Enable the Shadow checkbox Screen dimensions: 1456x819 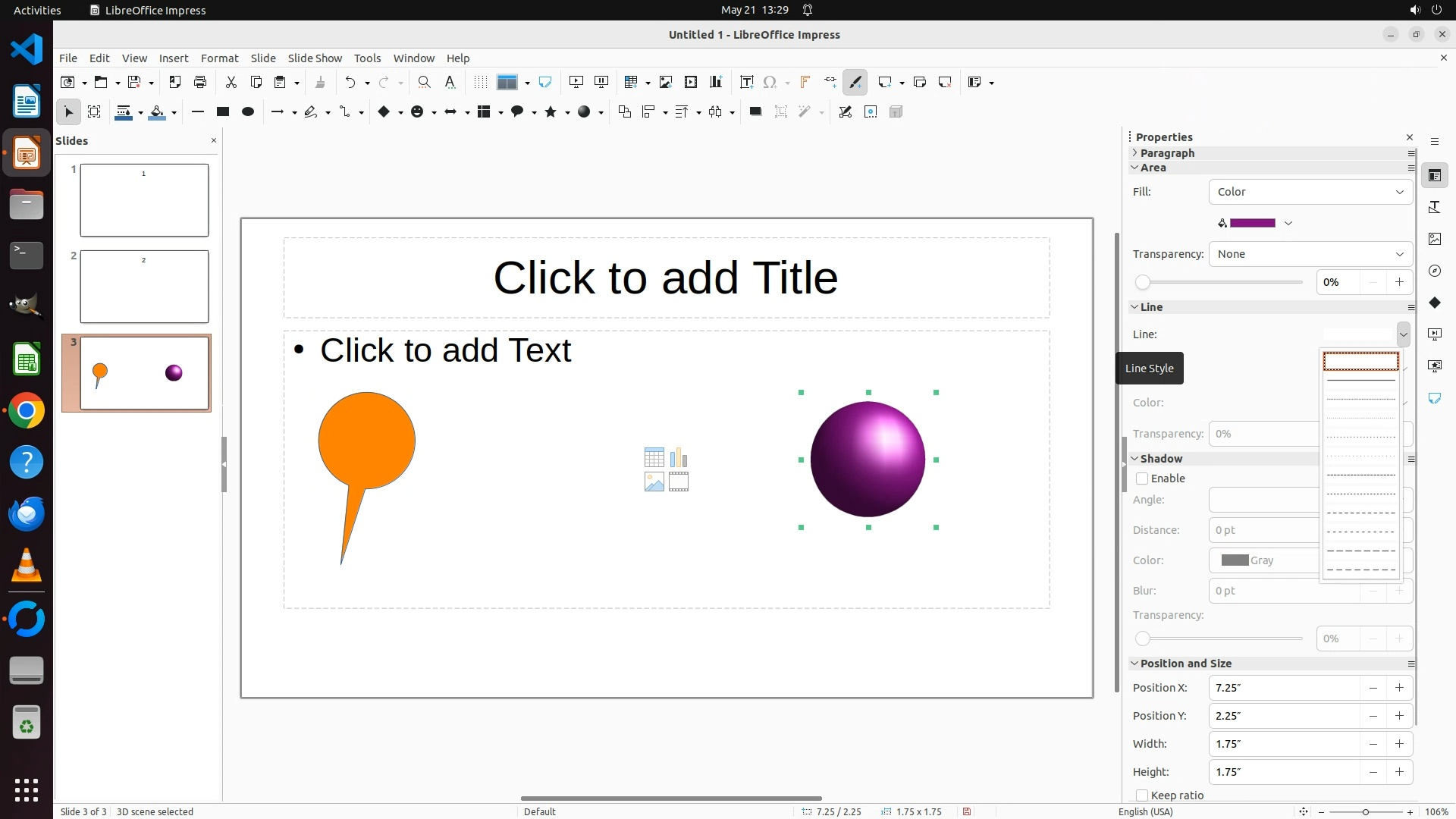pyautogui.click(x=1142, y=479)
